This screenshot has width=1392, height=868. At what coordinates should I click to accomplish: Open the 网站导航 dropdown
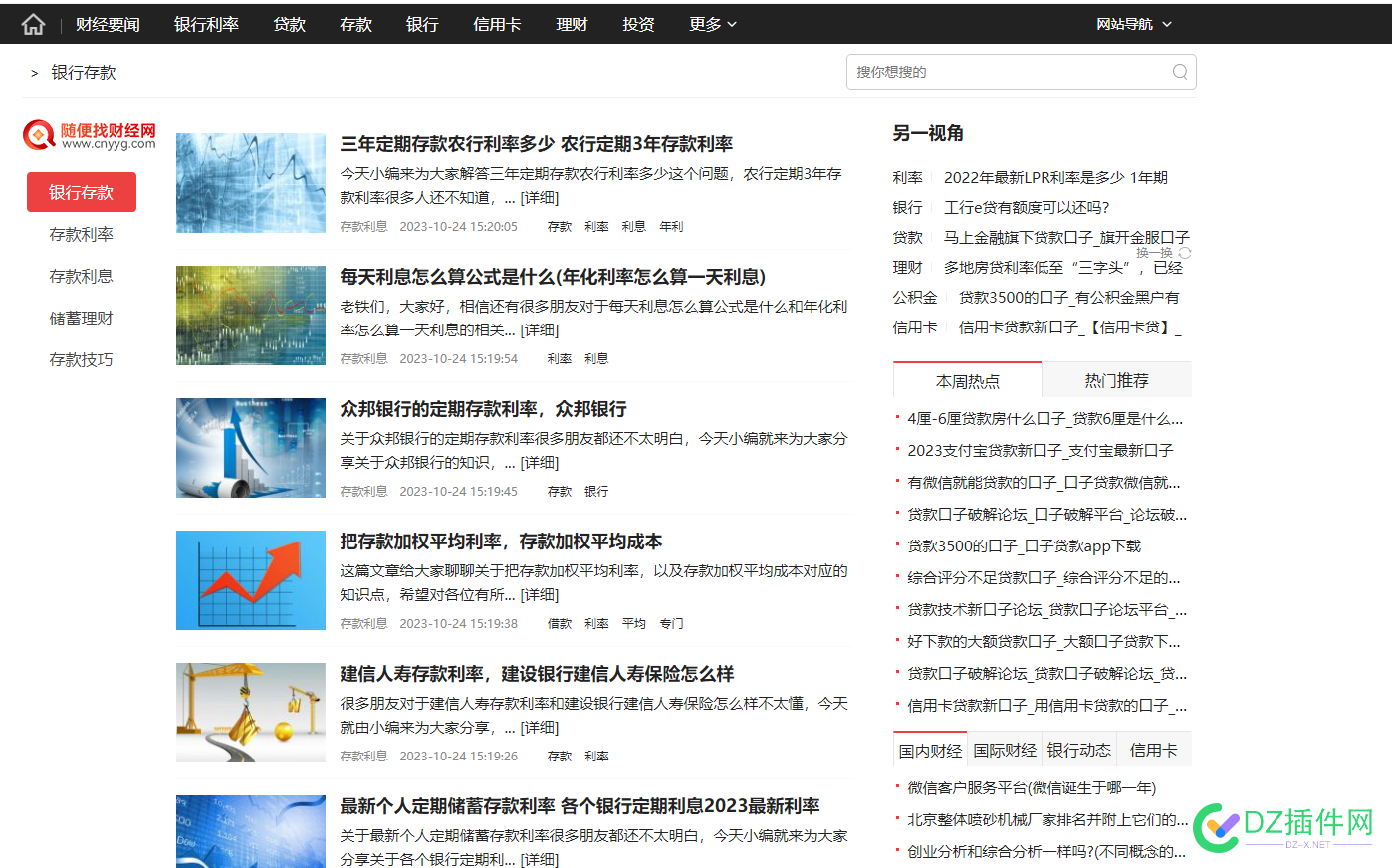(x=1134, y=24)
